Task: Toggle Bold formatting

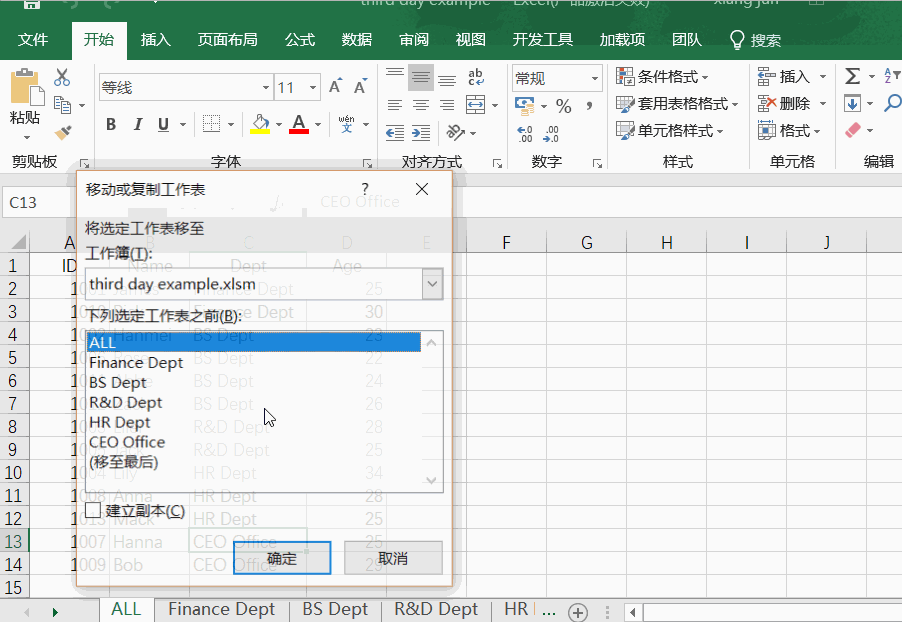Action: (x=111, y=124)
